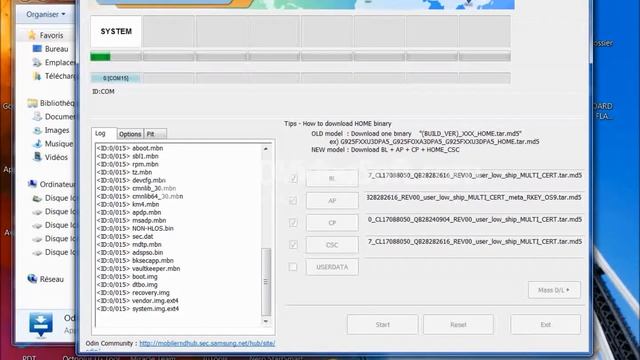Image resolution: width=640 pixels, height=360 pixels.
Task: Toggle the CSC file checkbox
Action: tap(293, 244)
